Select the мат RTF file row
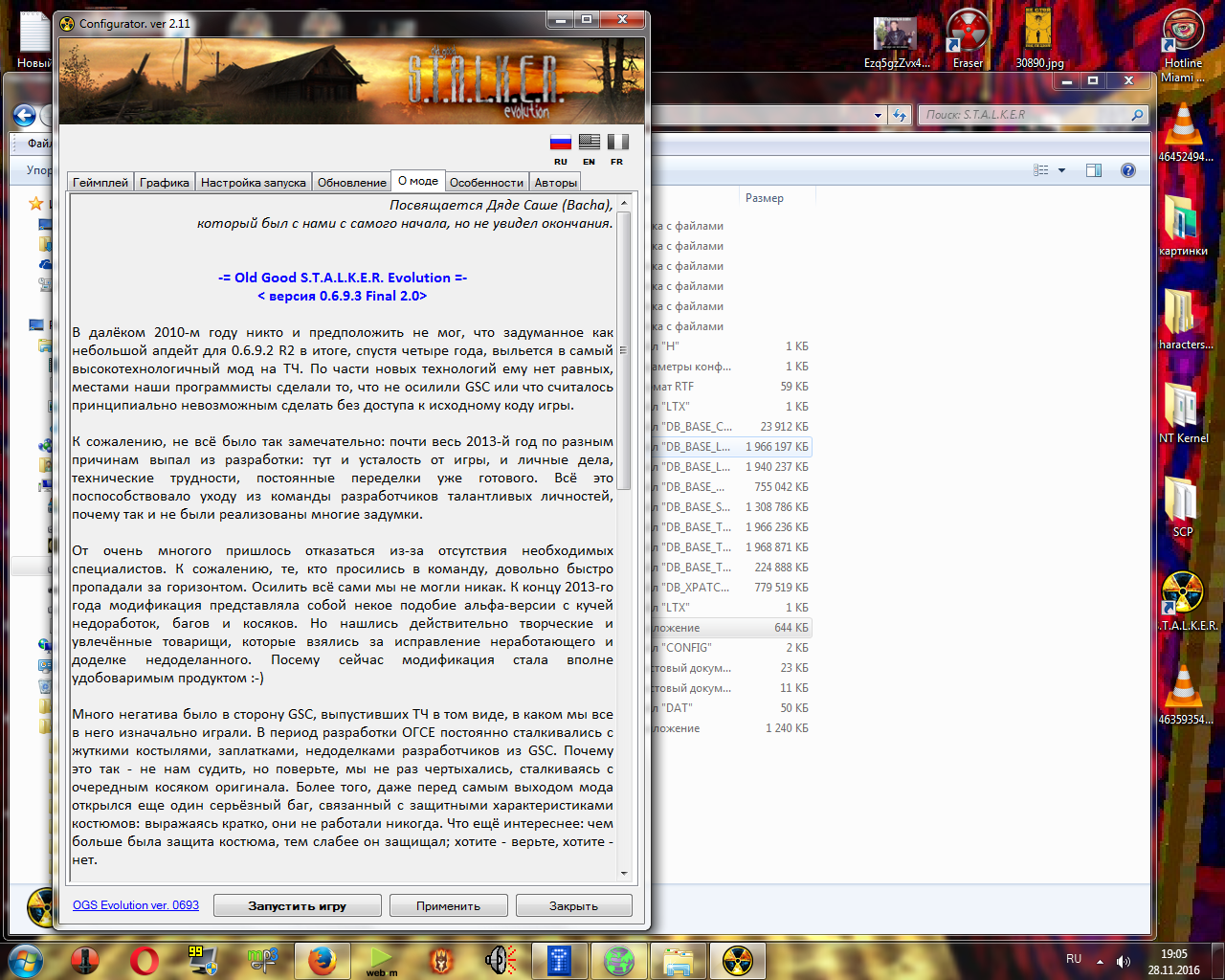The height and width of the screenshot is (980, 1225). click(730, 387)
